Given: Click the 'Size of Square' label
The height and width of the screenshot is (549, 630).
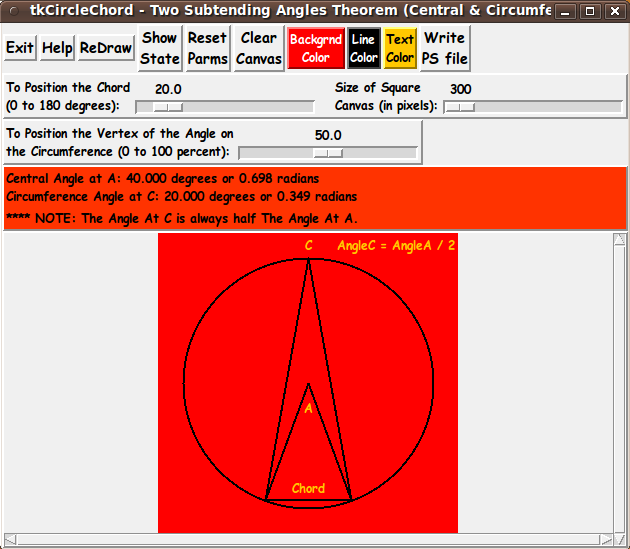Looking at the screenshot, I should pos(378,88).
